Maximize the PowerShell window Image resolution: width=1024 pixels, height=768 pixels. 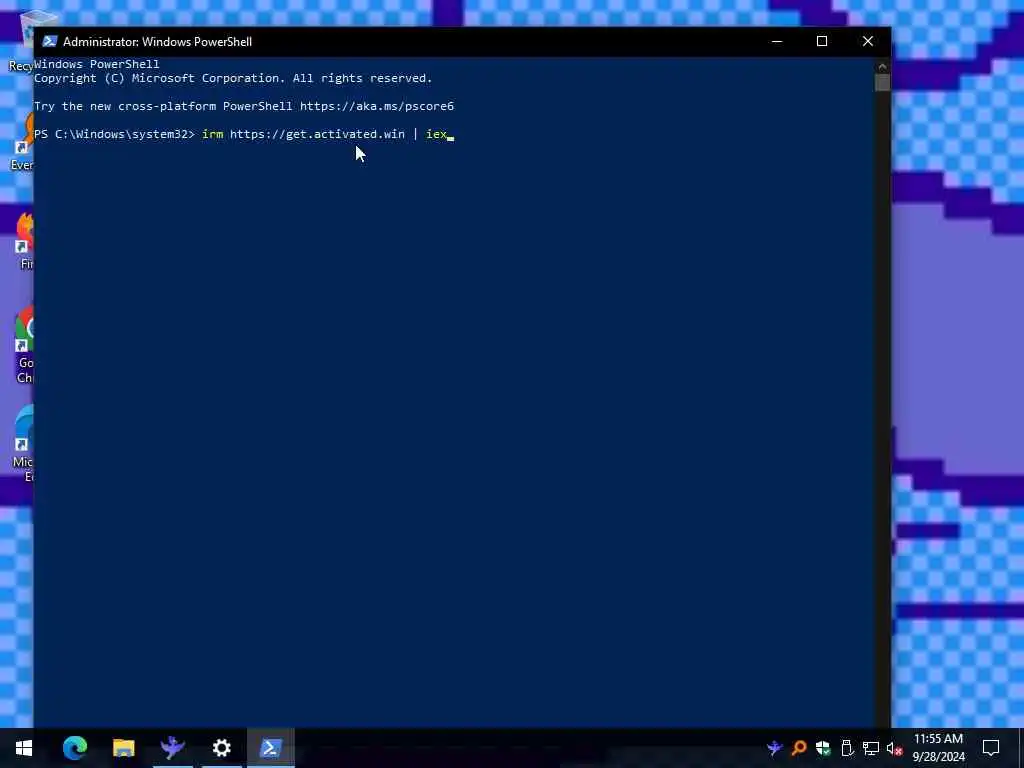click(822, 41)
